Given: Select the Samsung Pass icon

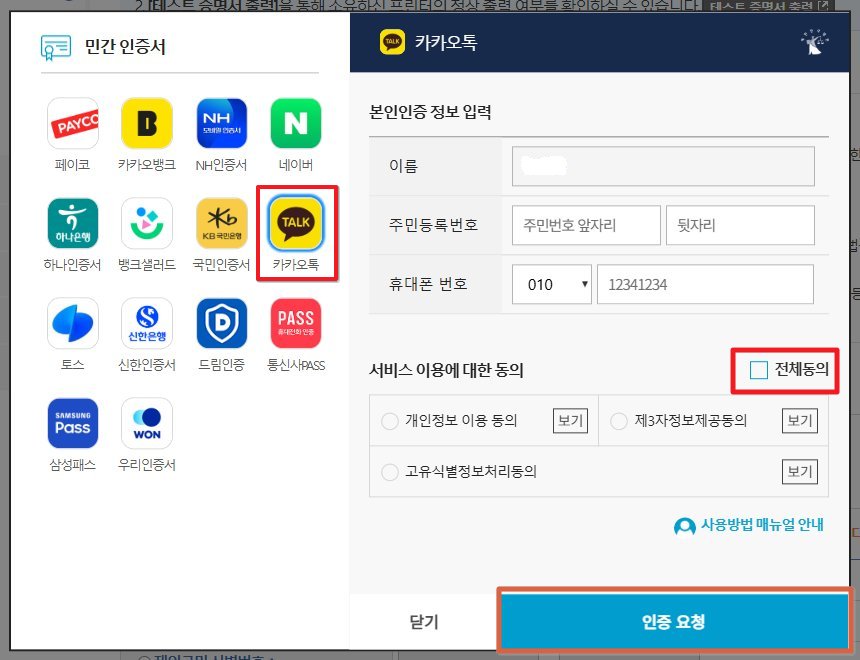Looking at the screenshot, I should pos(73,423).
